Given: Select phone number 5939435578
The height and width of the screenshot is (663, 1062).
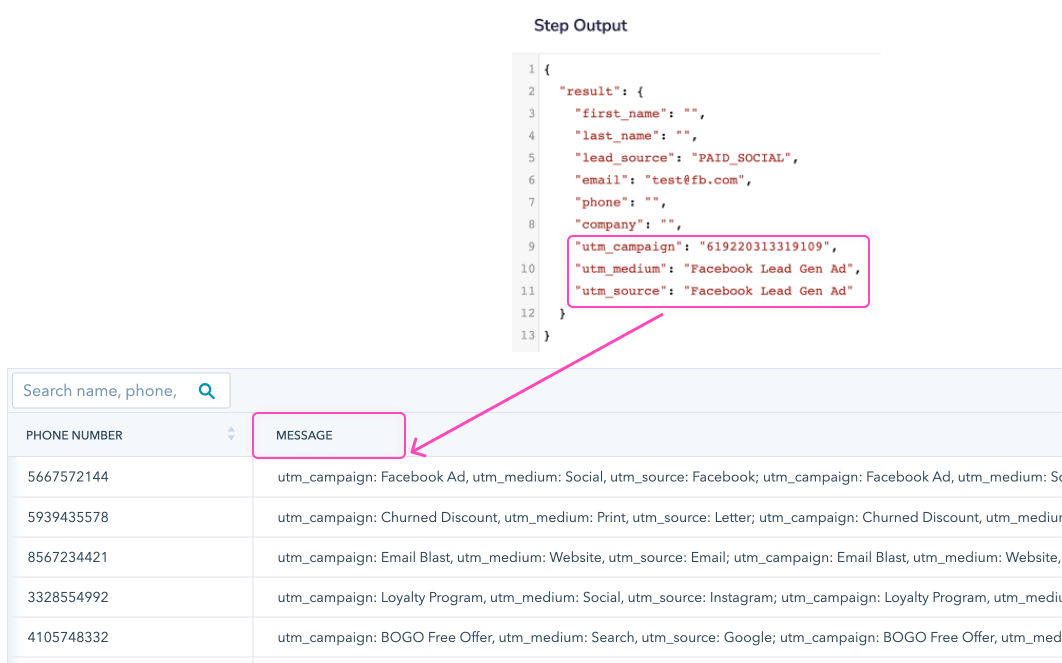Looking at the screenshot, I should click(x=68, y=517).
